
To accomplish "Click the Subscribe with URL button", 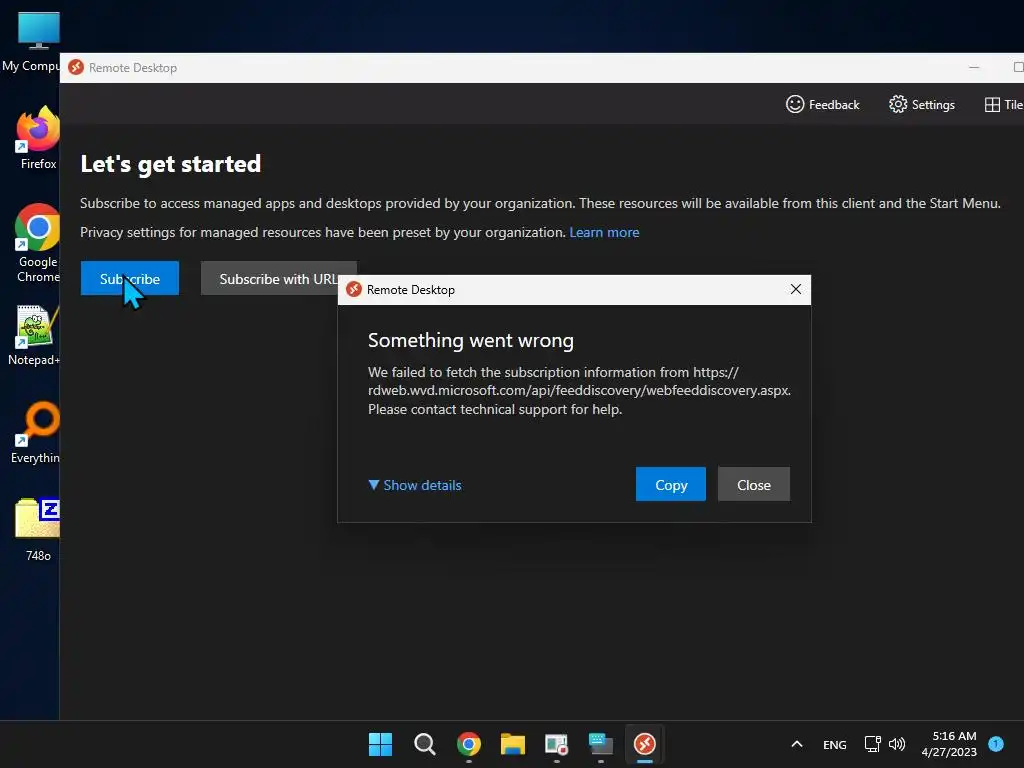I will (279, 278).
